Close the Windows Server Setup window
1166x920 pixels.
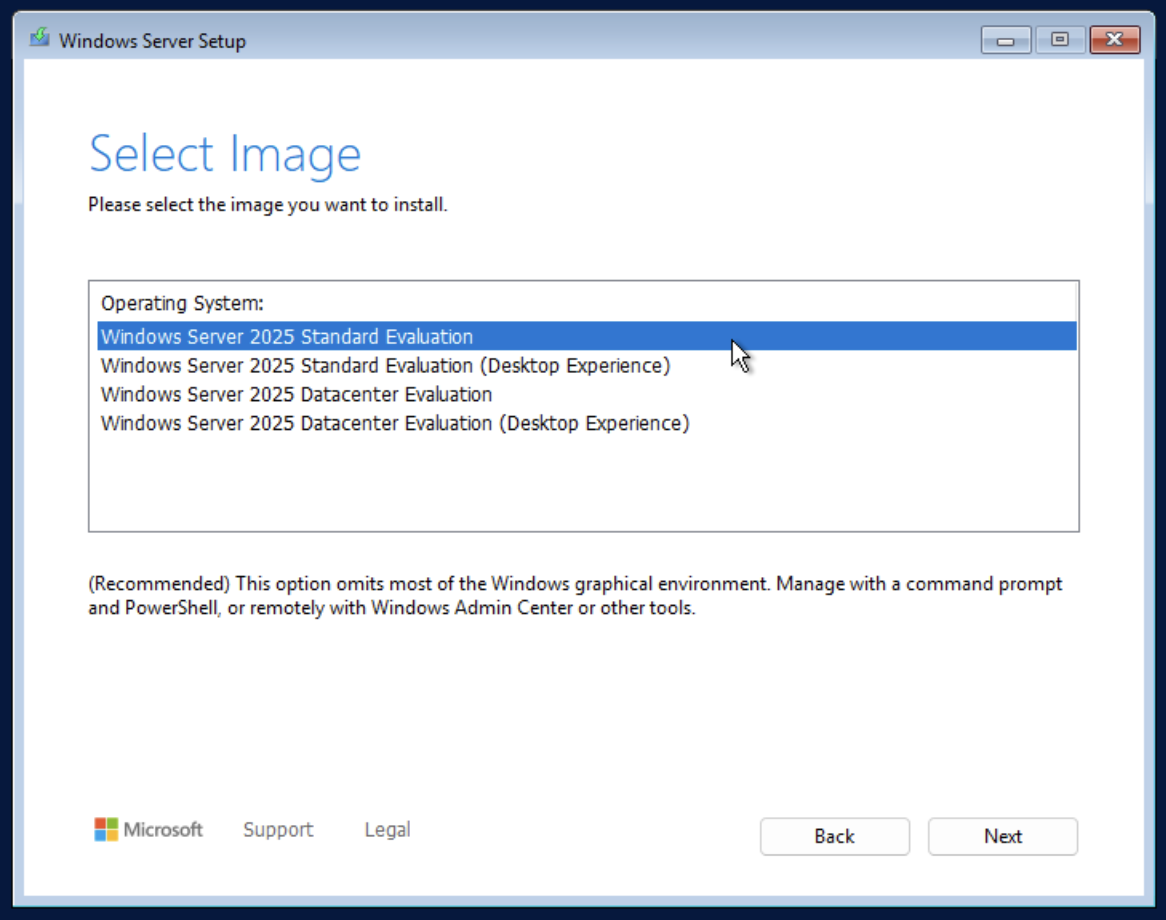pos(1115,40)
